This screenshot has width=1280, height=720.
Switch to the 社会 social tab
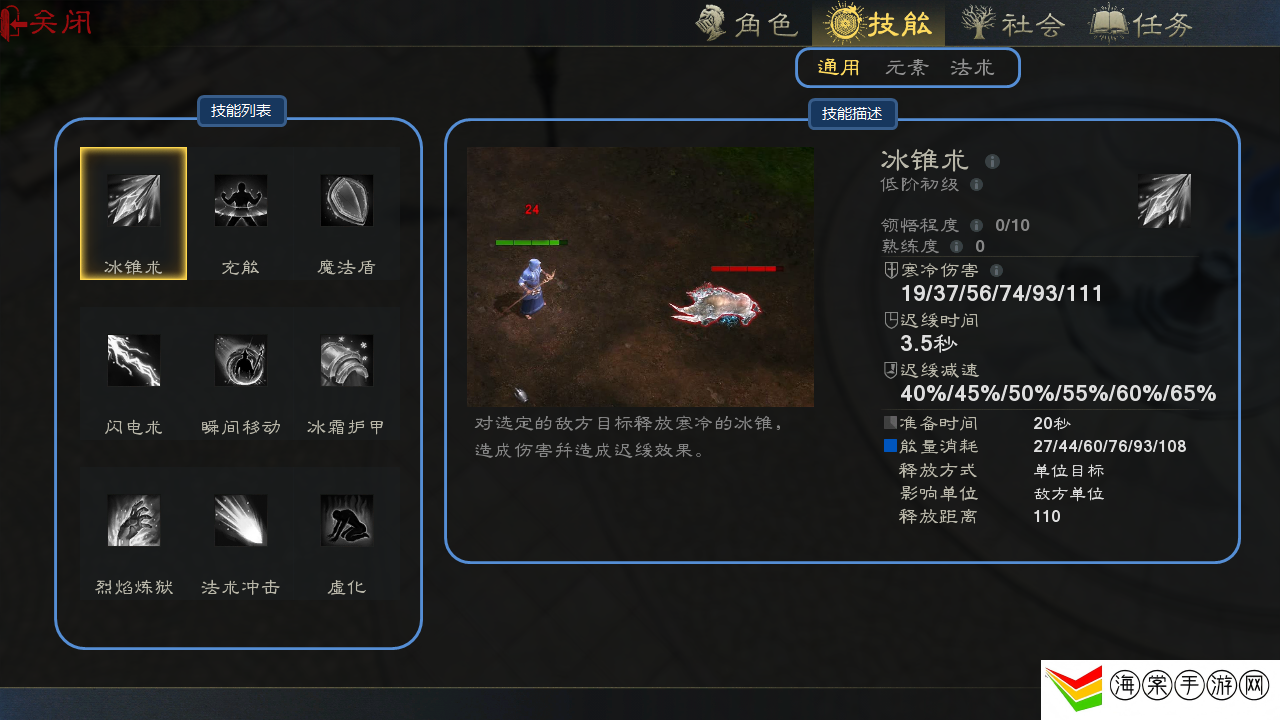(1012, 23)
